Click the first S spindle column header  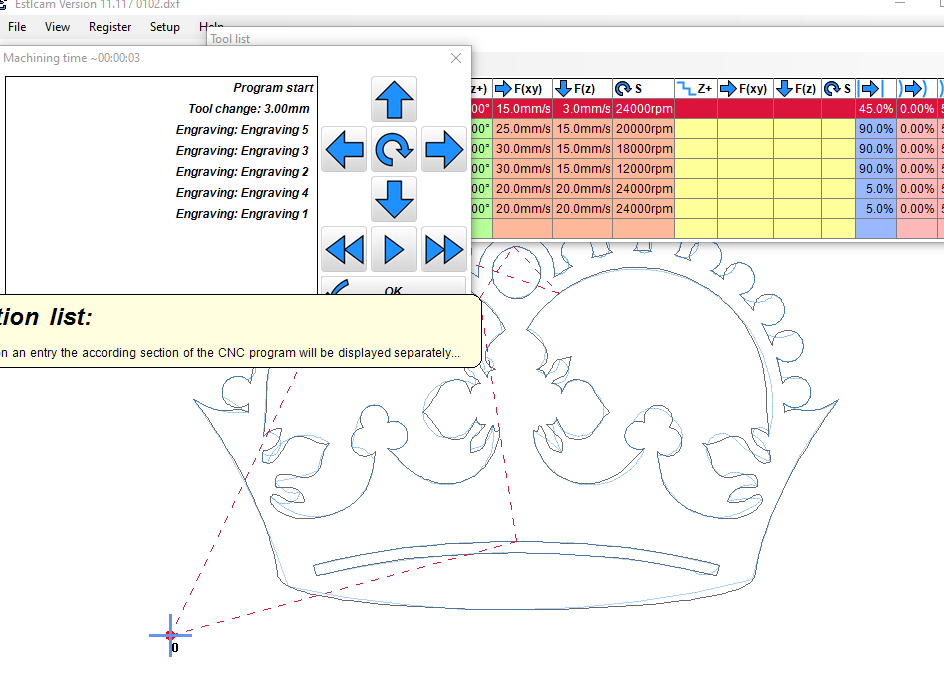643,89
